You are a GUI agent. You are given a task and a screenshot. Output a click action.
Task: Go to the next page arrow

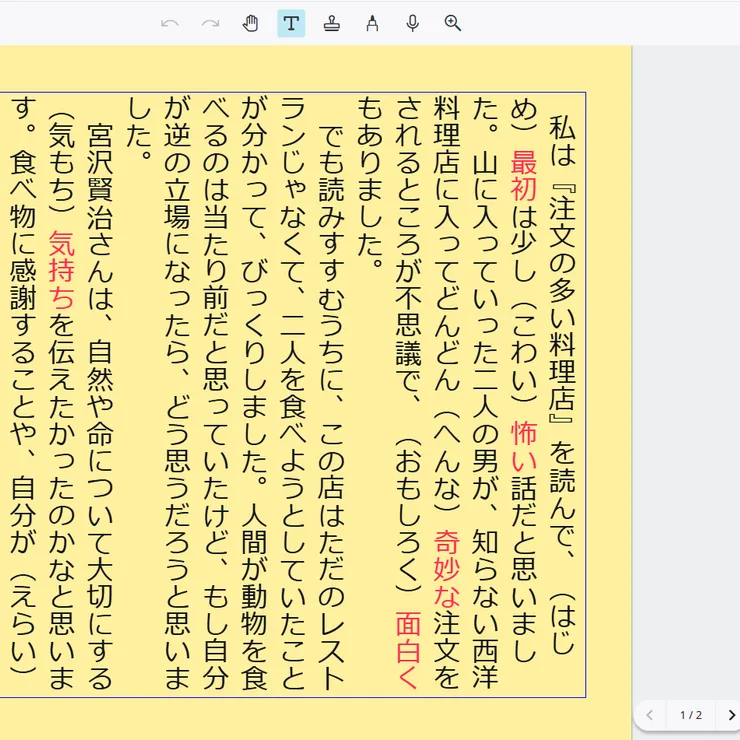731,715
